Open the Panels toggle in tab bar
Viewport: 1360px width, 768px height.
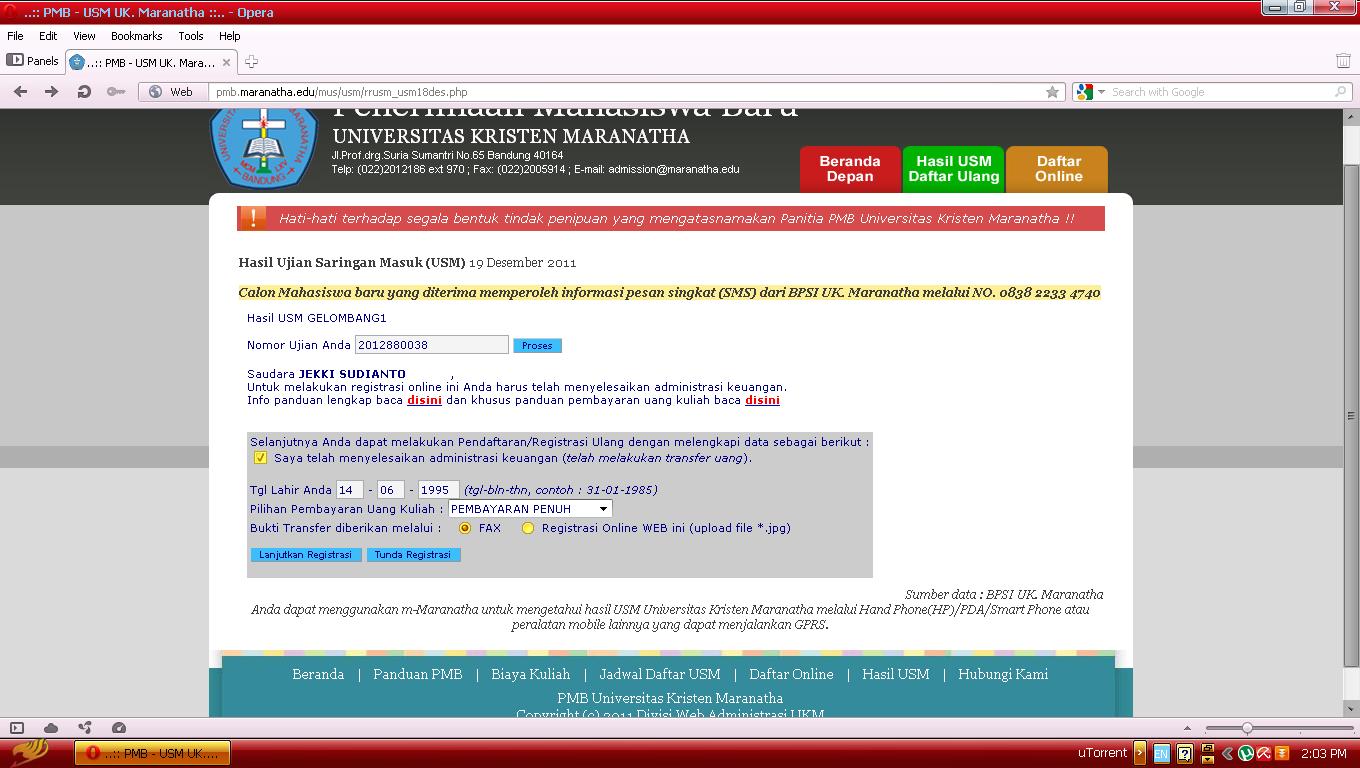pyautogui.click(x=33, y=61)
